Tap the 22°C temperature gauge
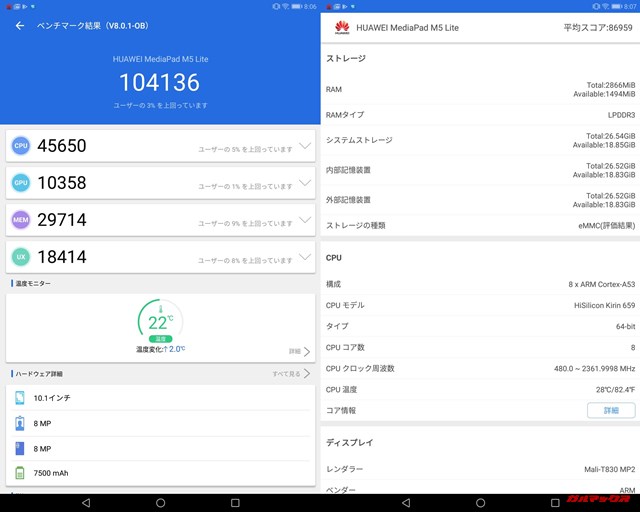This screenshot has height=512, width=640. point(160,321)
